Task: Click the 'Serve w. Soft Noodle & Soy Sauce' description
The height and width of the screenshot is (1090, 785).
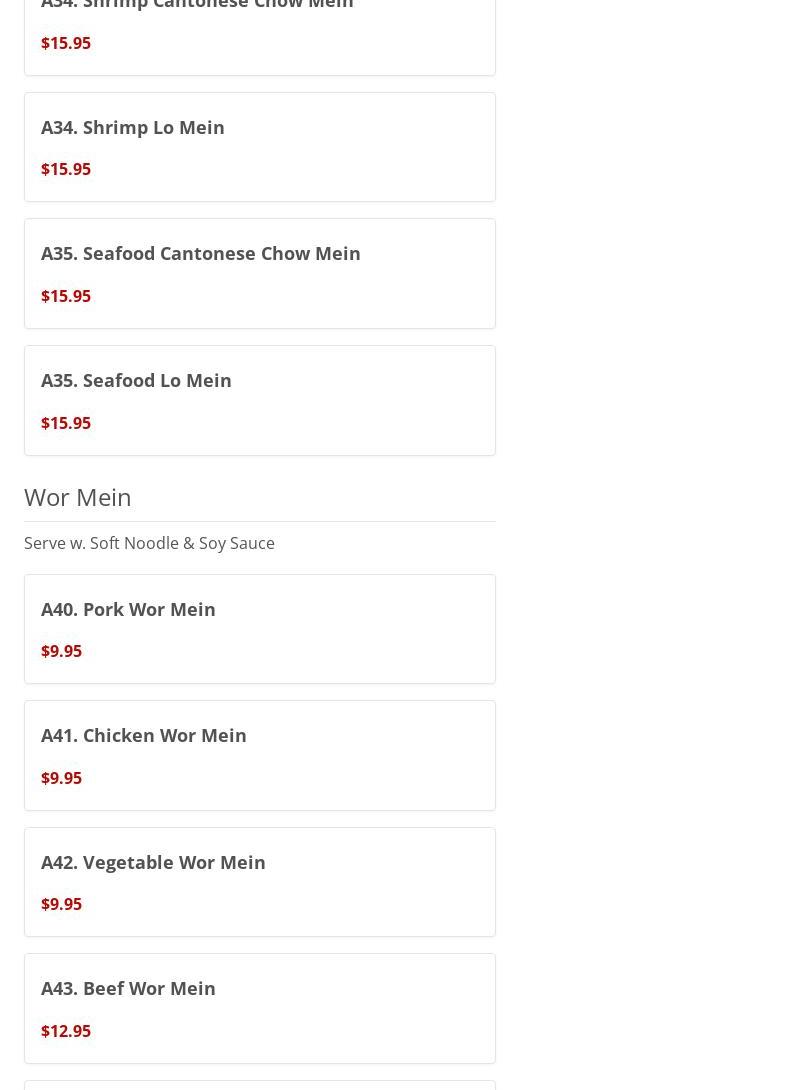Action: [149, 543]
